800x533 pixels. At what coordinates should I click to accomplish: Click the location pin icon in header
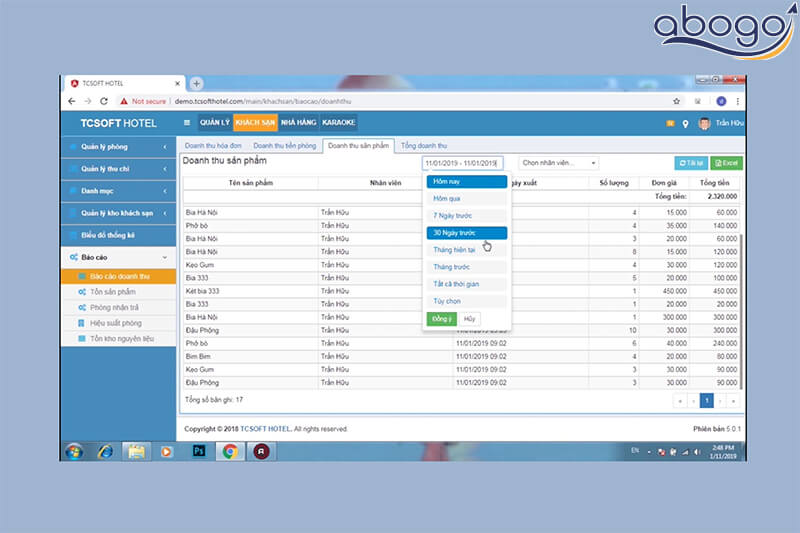pyautogui.click(x=685, y=123)
